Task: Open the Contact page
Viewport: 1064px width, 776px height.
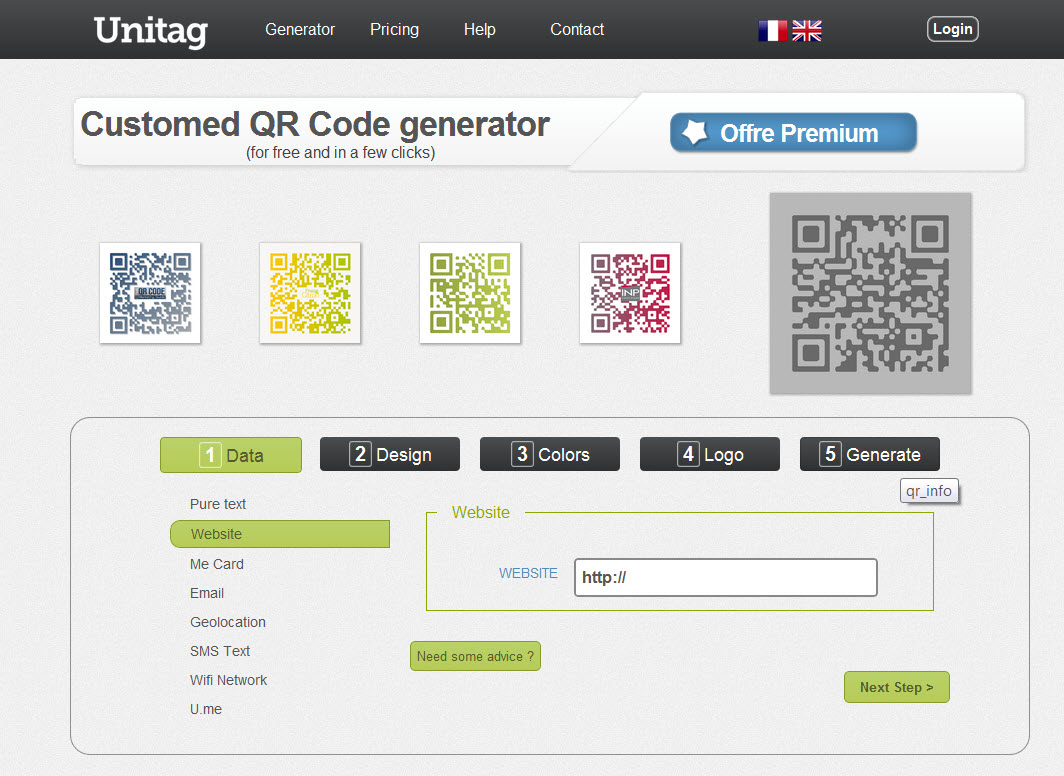Action: pos(577,30)
